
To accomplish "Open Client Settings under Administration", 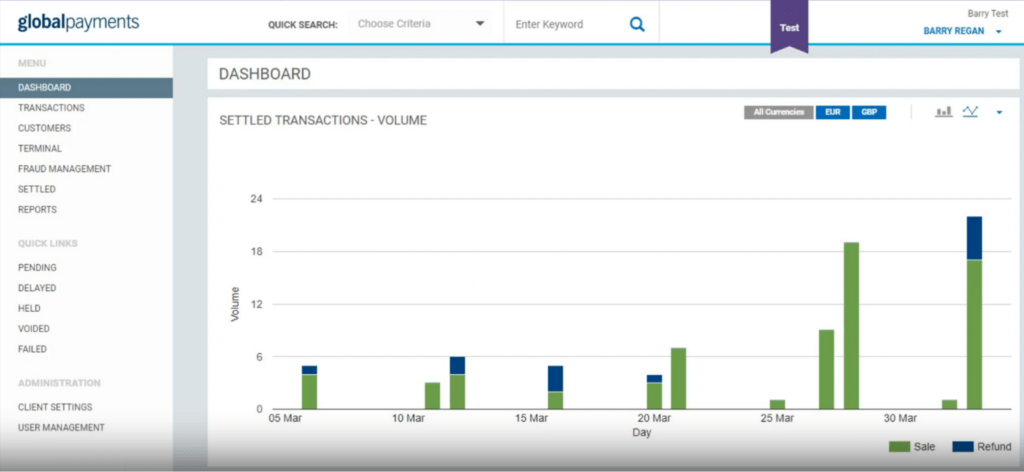I will [55, 407].
